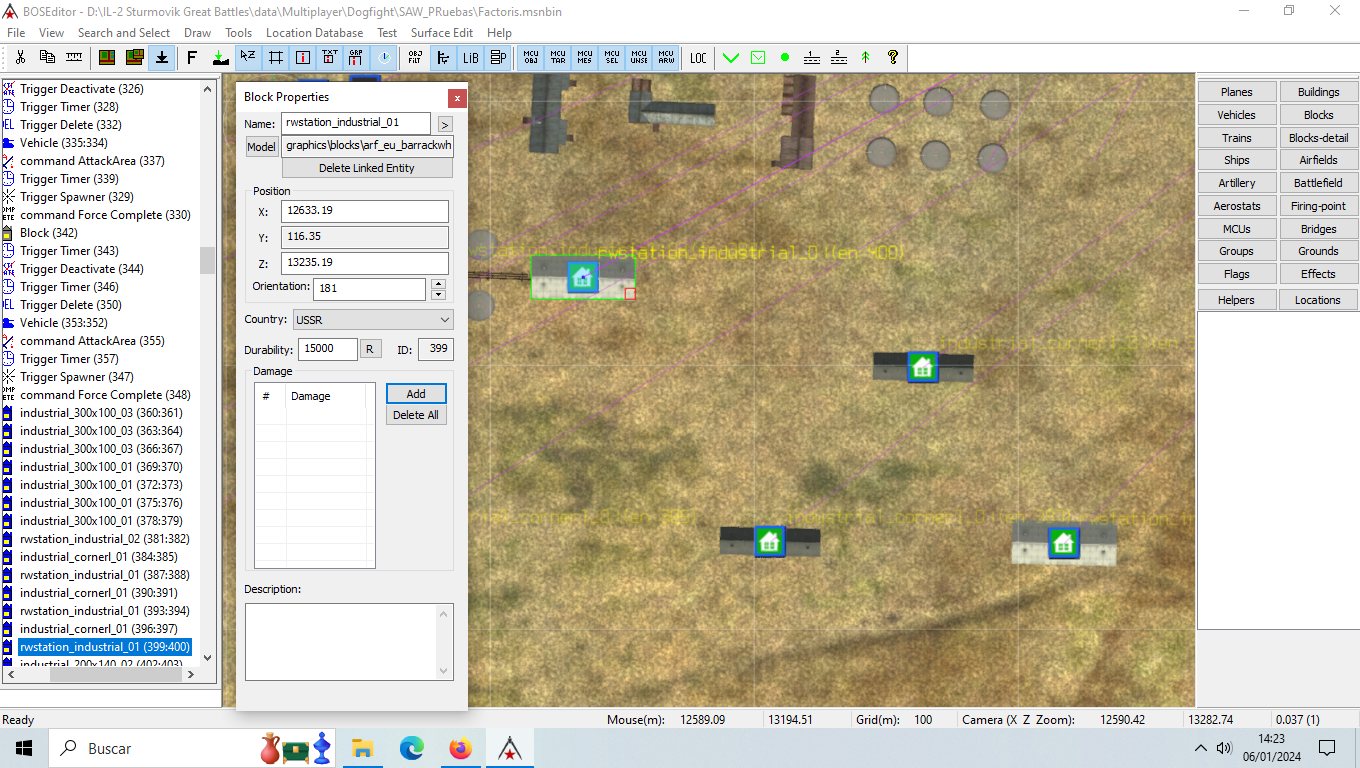
Task: Click the road layer 2 icon
Action: pyautogui.click(x=839, y=57)
